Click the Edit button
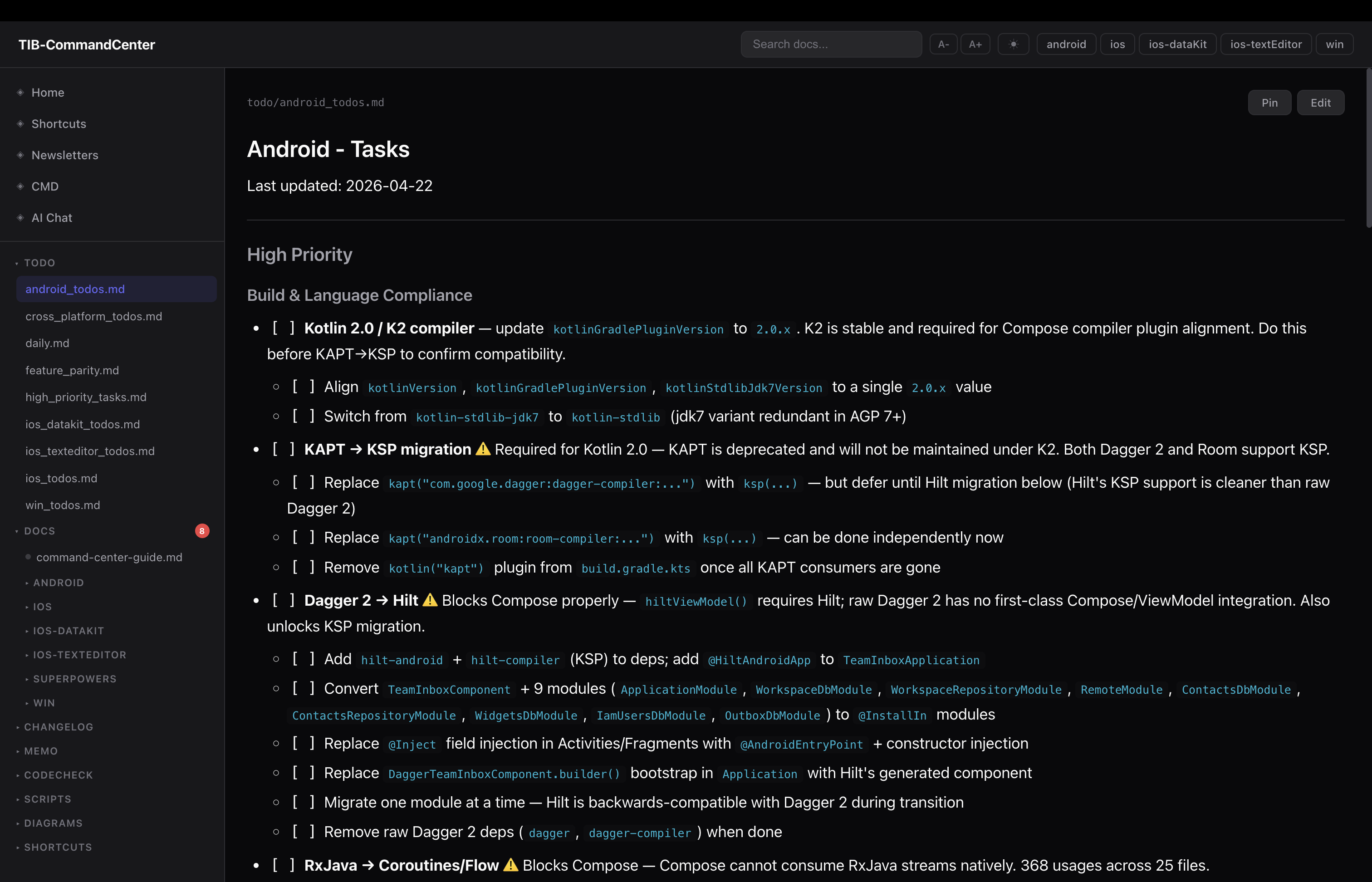 pos(1320,103)
